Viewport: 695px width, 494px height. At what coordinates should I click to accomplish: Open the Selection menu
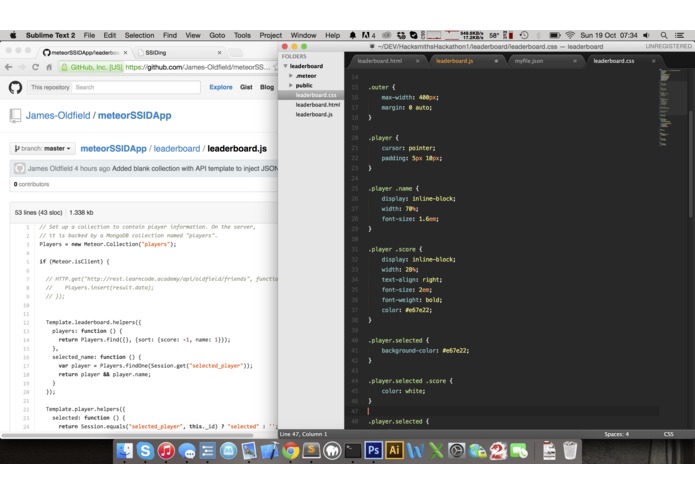139,35
